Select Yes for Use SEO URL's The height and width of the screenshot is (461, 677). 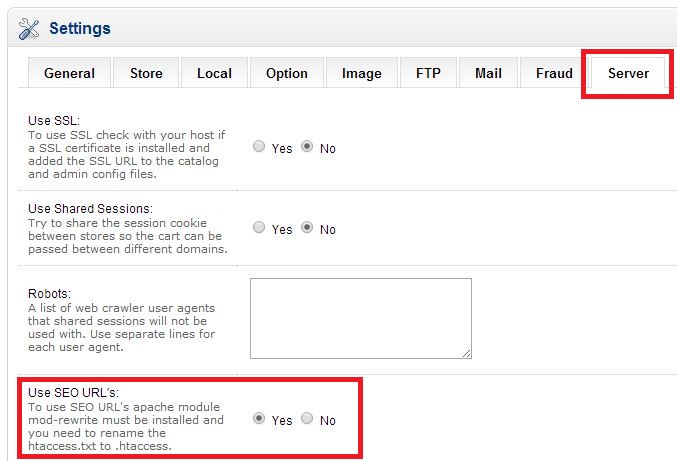259,418
